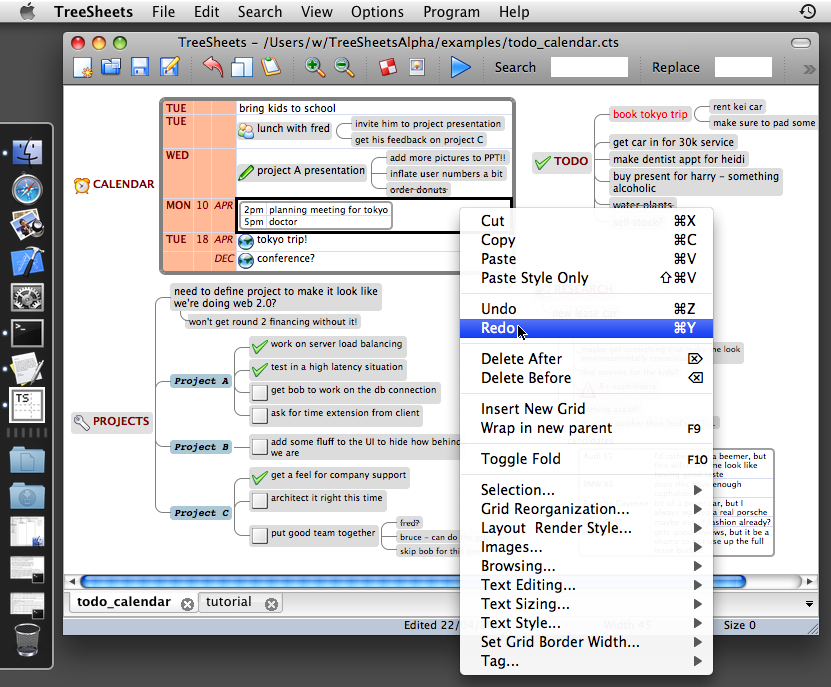Click the New file toolbar icon
Screen dimensions: 831x687
click(x=83, y=68)
